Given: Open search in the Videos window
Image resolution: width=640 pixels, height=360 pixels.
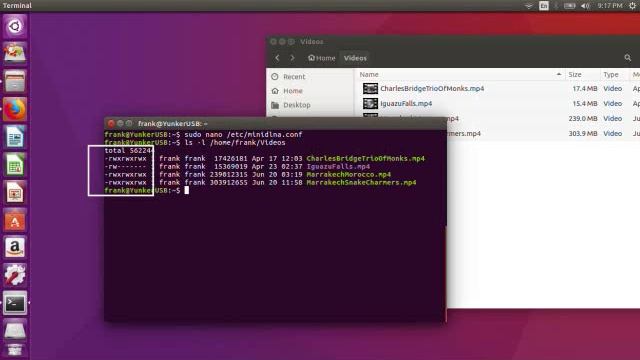Looking at the screenshot, I should [628, 58].
